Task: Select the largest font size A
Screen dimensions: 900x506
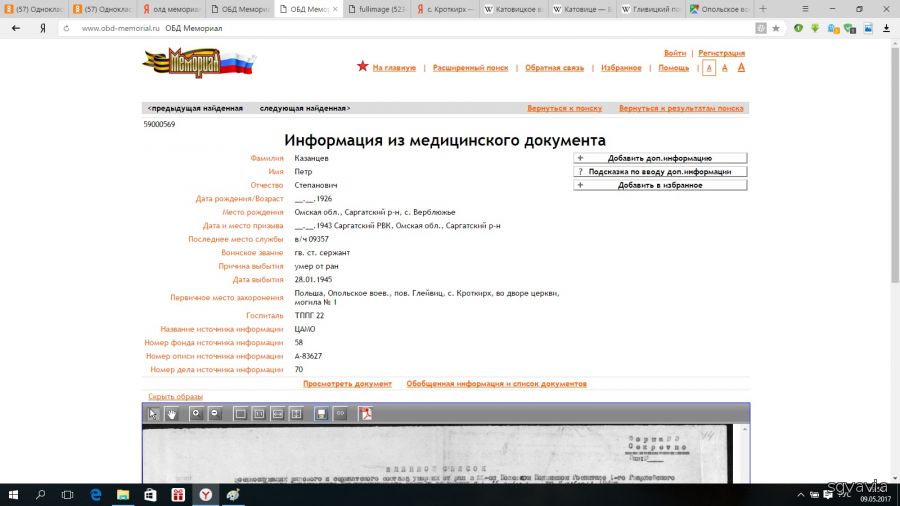Action: [742, 67]
